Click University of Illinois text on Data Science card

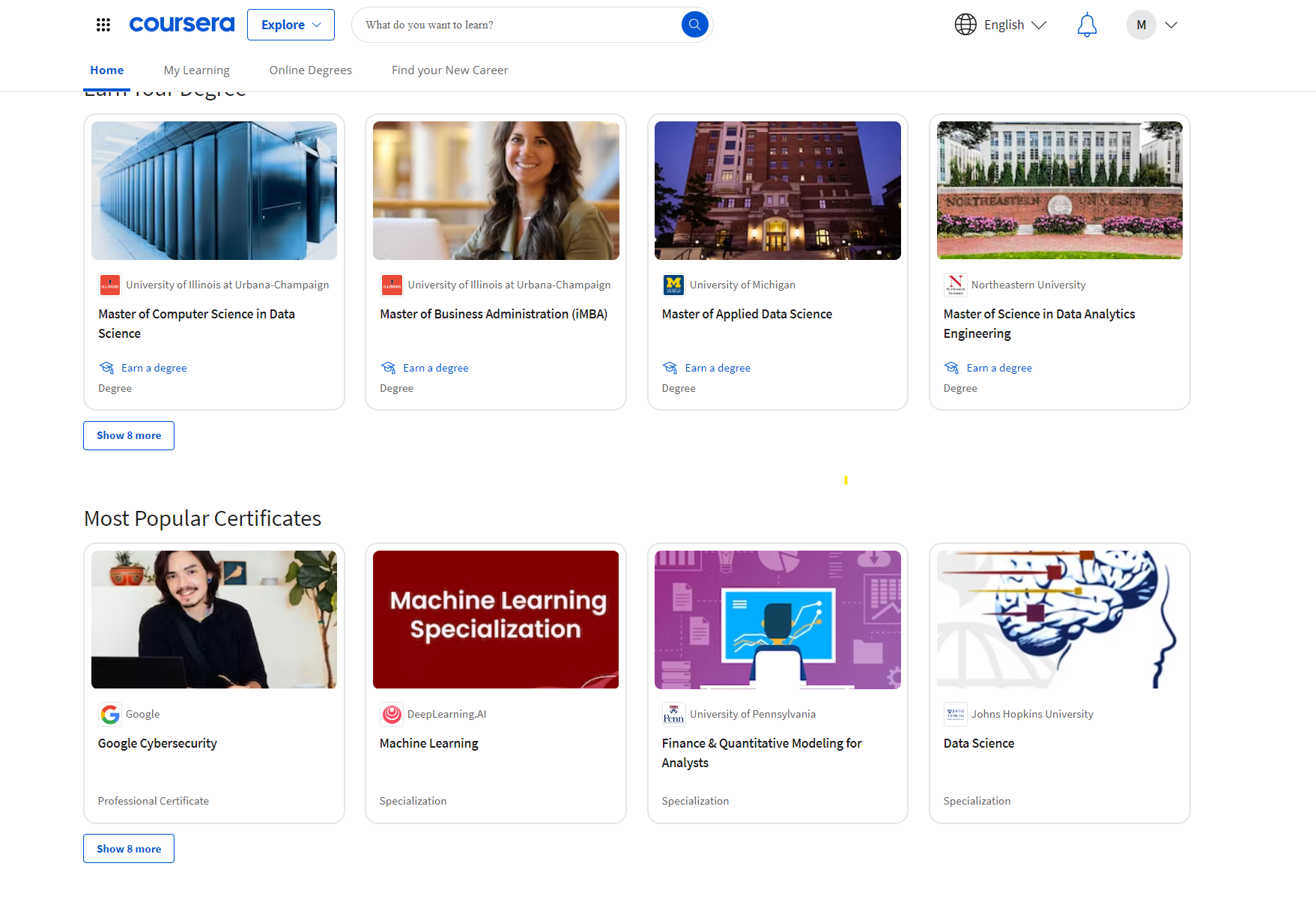pos(228,285)
